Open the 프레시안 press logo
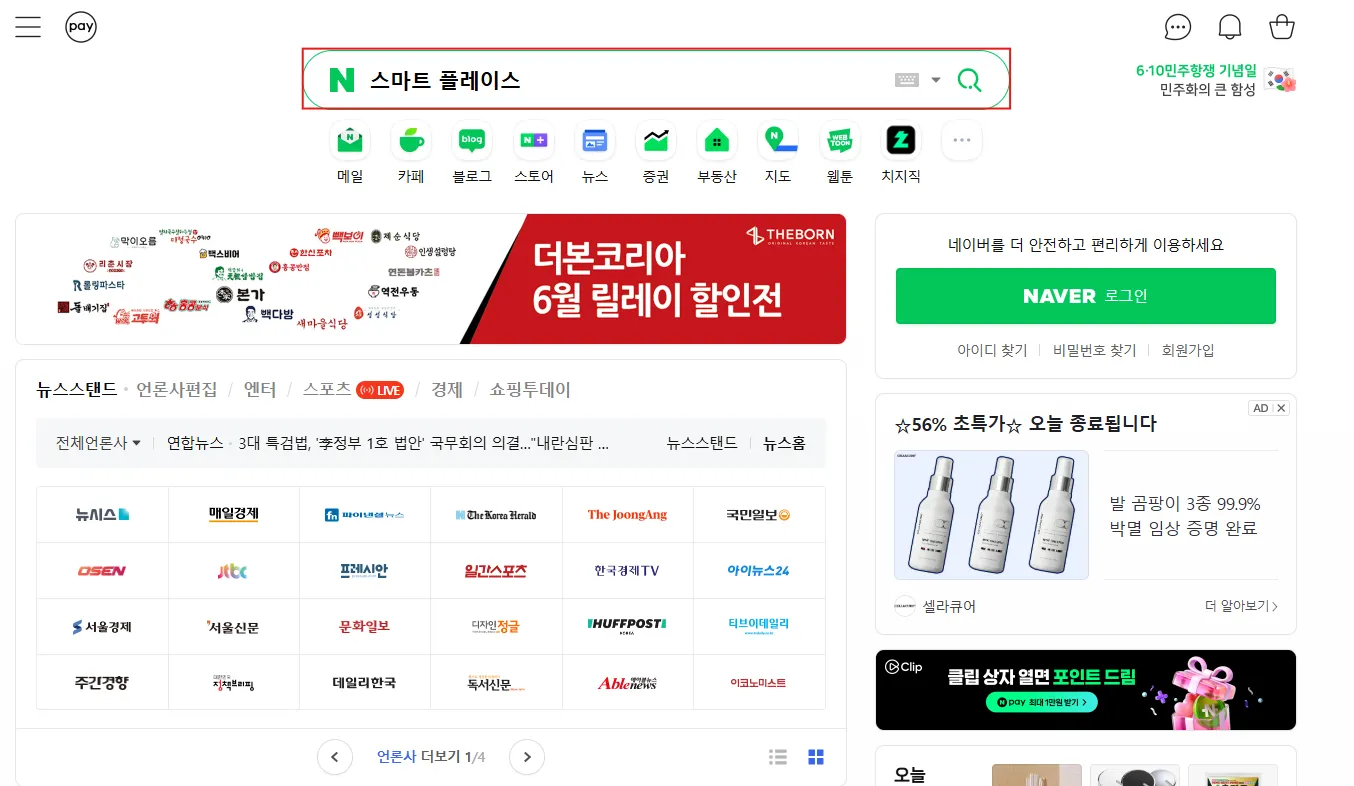This screenshot has width=1354, height=786. pyautogui.click(x=365, y=571)
